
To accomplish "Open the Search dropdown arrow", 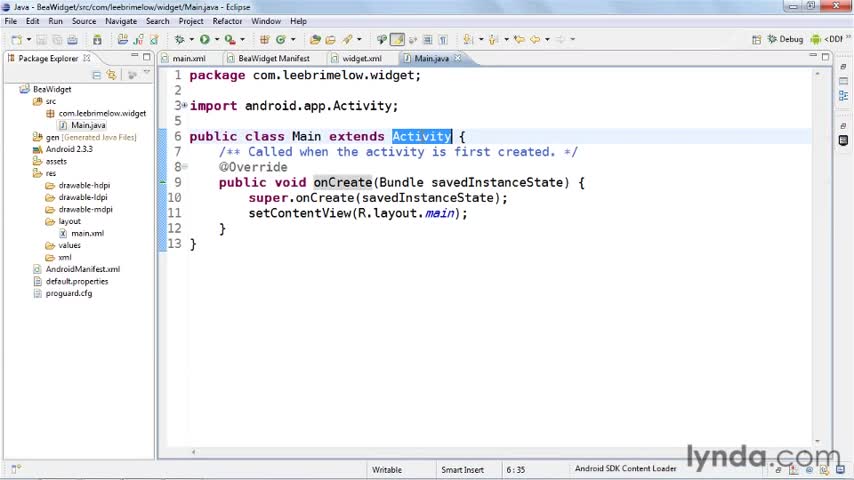I will (x=359, y=40).
